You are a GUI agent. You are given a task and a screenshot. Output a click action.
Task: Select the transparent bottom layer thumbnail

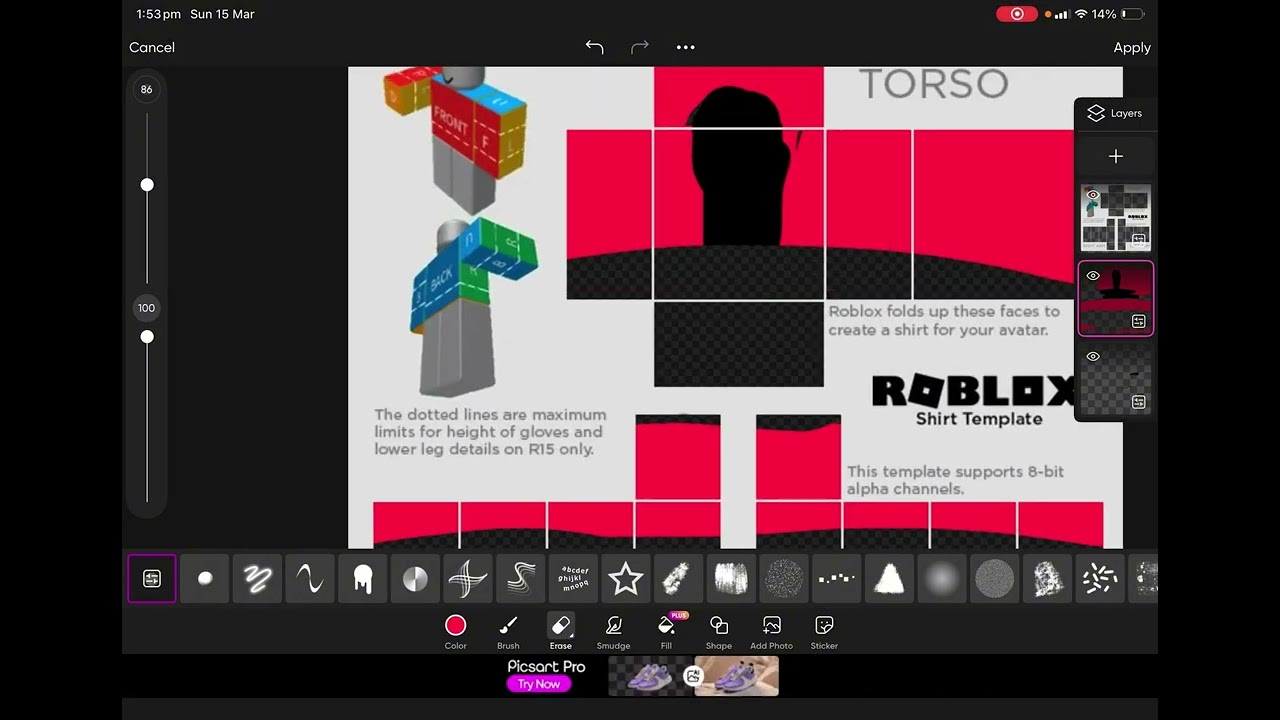coord(1116,379)
